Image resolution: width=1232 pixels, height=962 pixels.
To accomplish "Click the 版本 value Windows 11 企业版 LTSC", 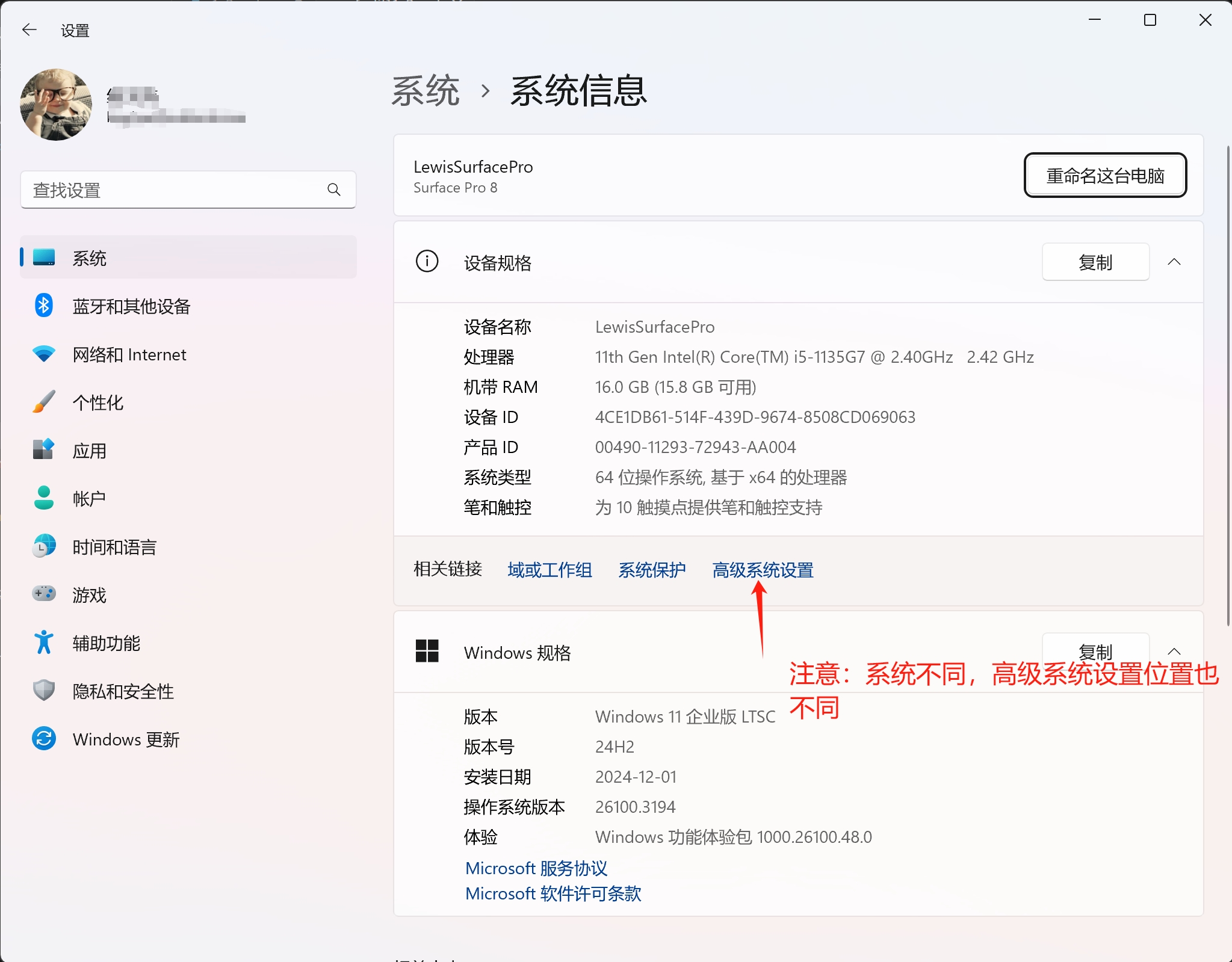I will [x=685, y=717].
